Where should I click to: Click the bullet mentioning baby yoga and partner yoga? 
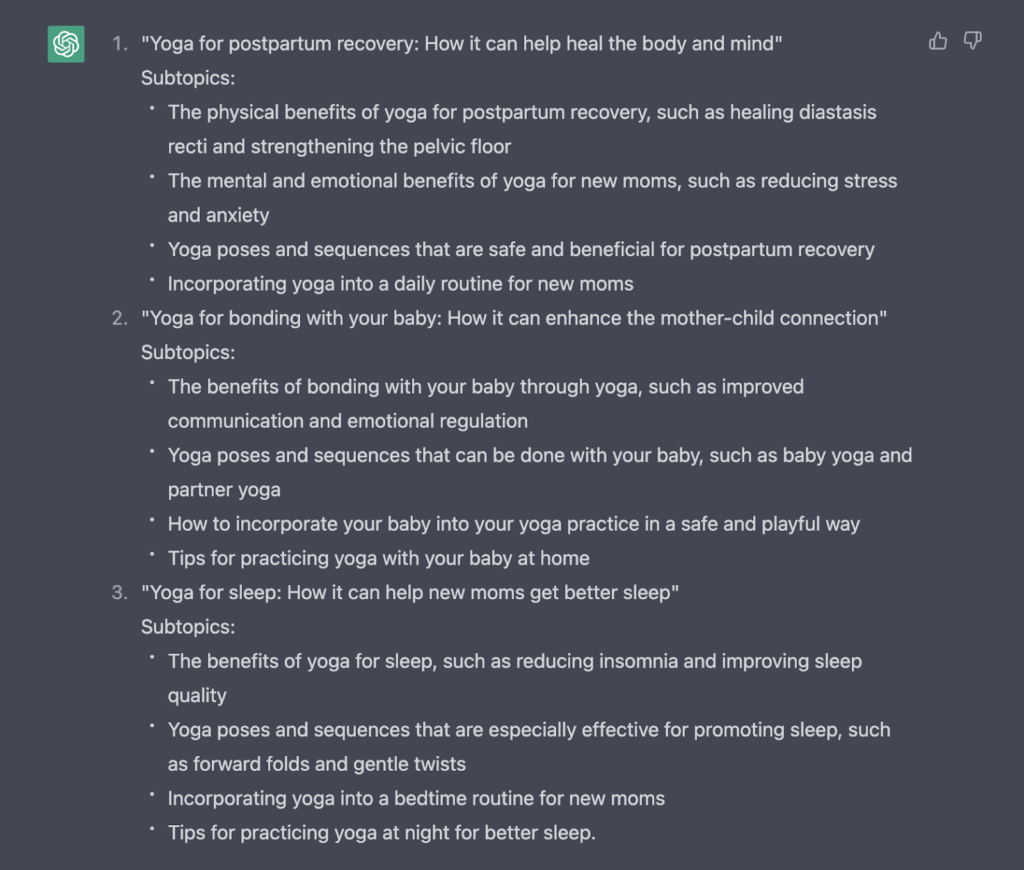(x=539, y=456)
